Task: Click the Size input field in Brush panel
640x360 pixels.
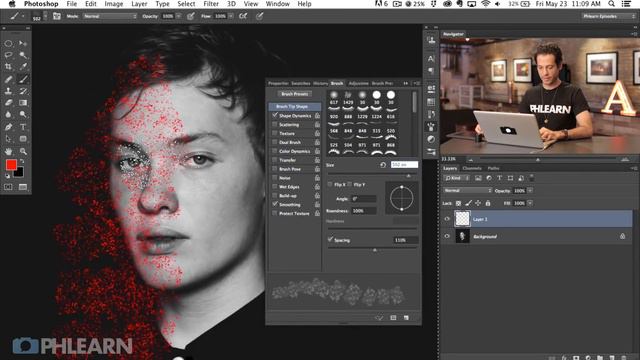Action: coord(404,164)
